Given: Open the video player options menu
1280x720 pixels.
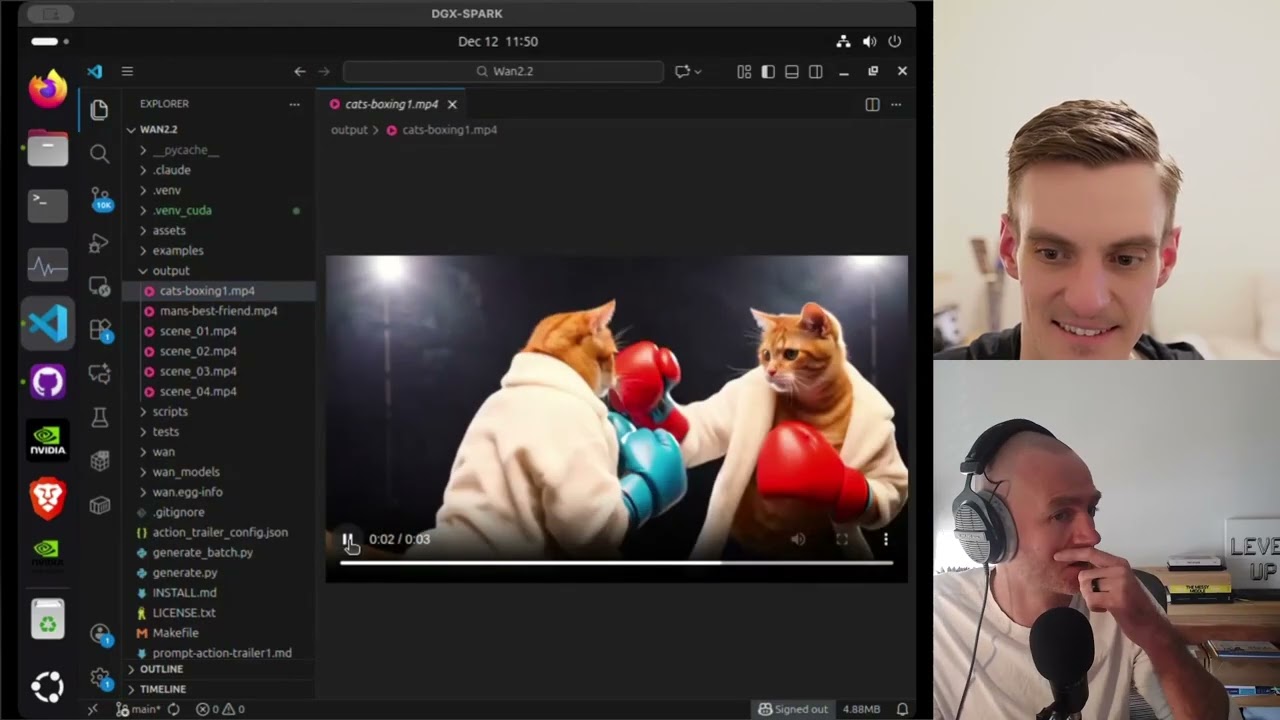Looking at the screenshot, I should click(885, 539).
